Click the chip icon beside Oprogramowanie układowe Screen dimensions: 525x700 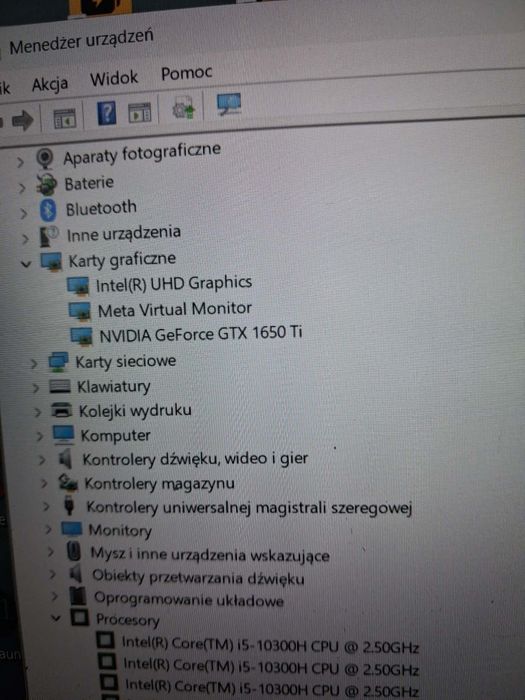click(x=78, y=596)
